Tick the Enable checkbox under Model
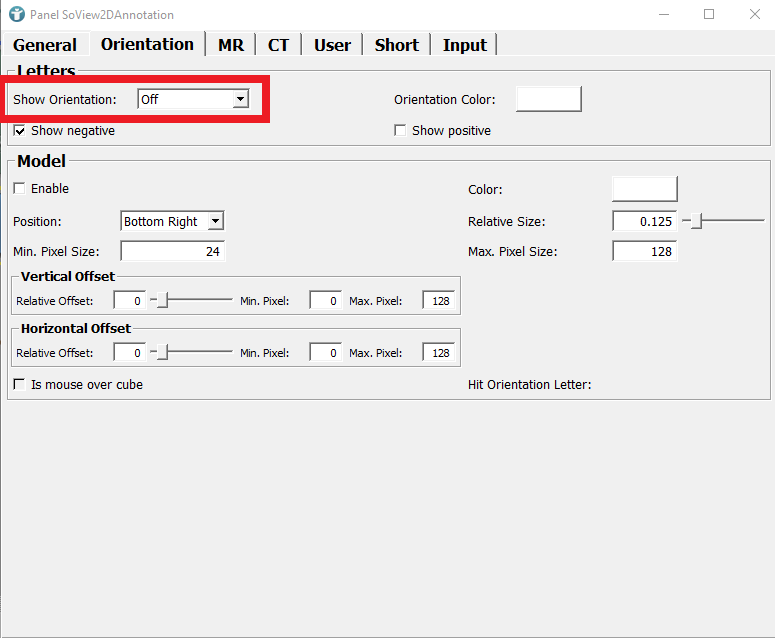The image size is (775, 638). tap(20, 188)
